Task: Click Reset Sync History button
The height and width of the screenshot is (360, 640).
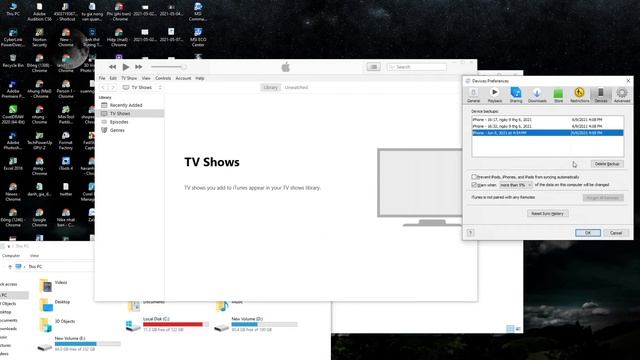Action: coord(547,213)
